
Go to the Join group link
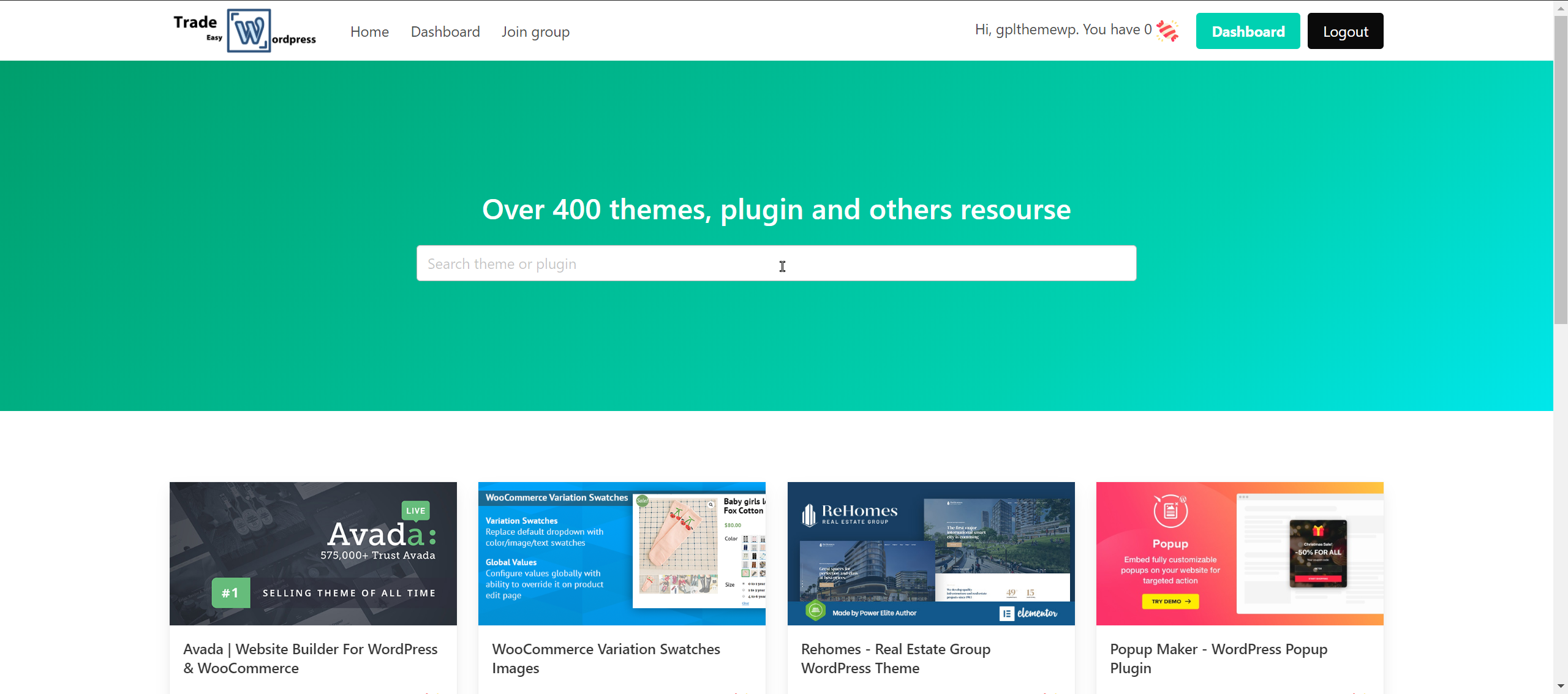pyautogui.click(x=535, y=32)
